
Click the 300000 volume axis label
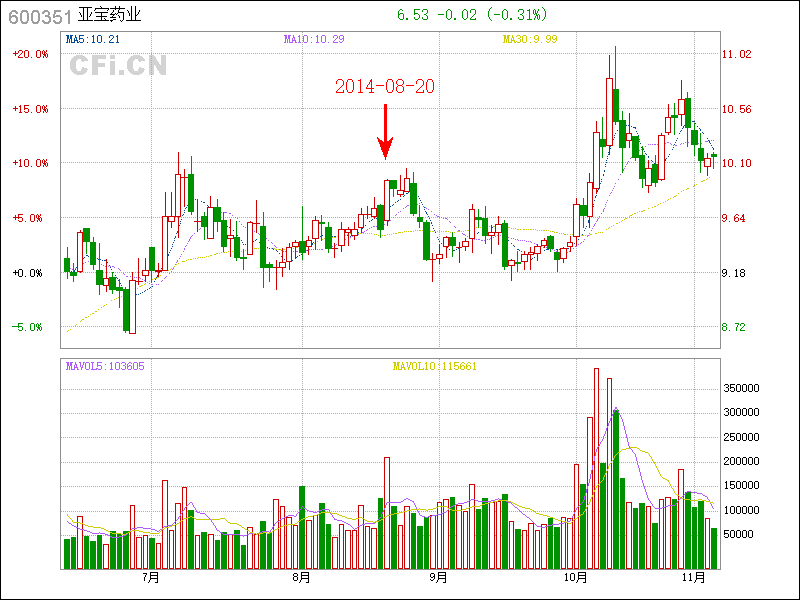pyautogui.click(x=741, y=412)
